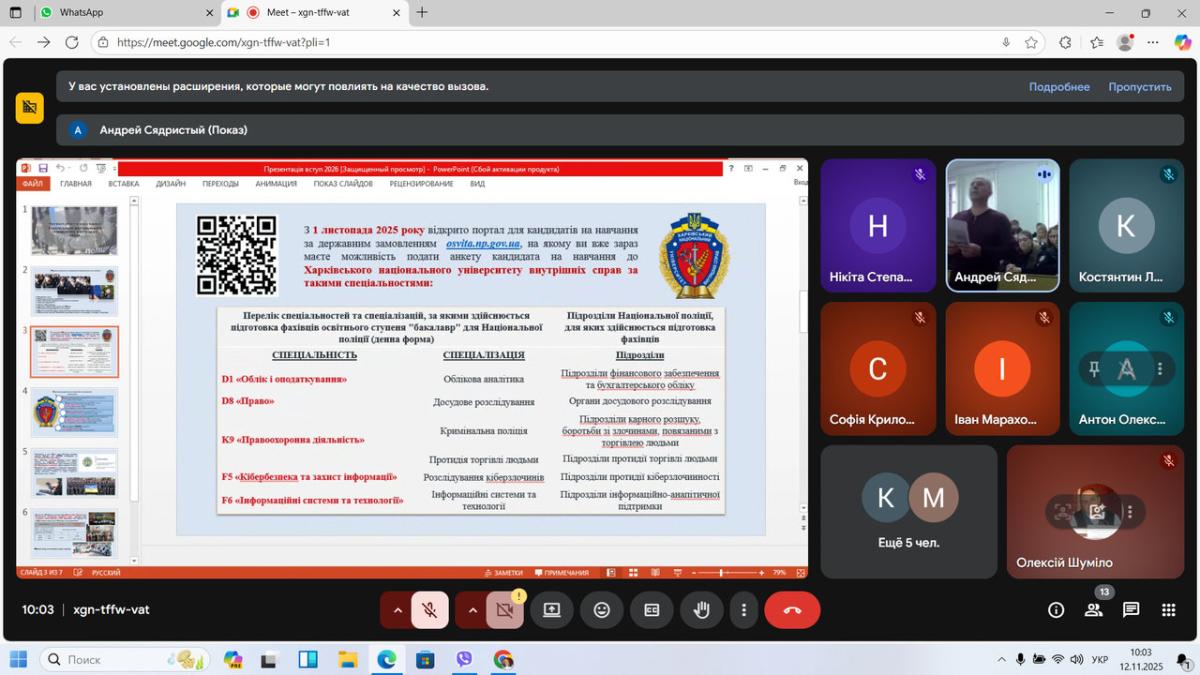This screenshot has width=1200, height=675.
Task: Open the activities grid icon
Action: pyautogui.click(x=1168, y=610)
